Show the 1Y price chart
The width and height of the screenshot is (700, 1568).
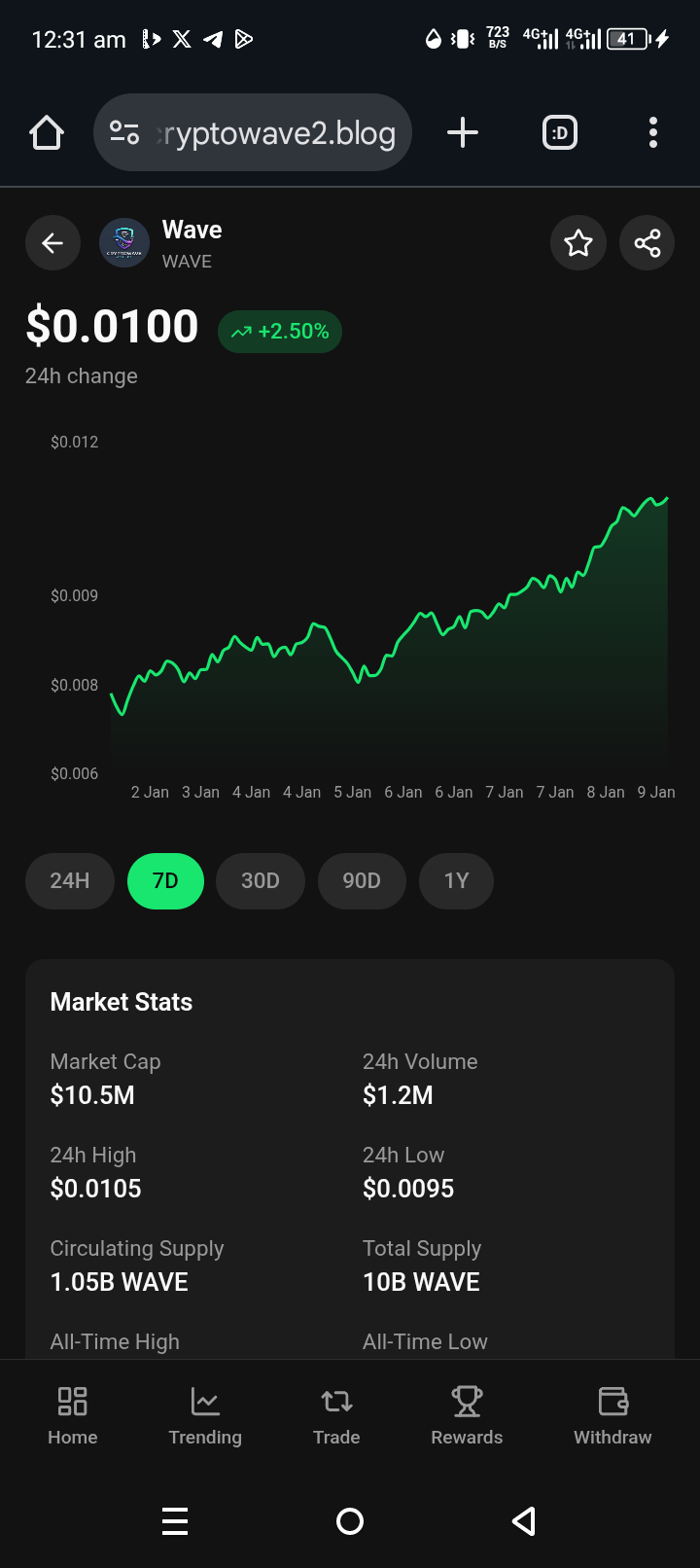(x=456, y=880)
